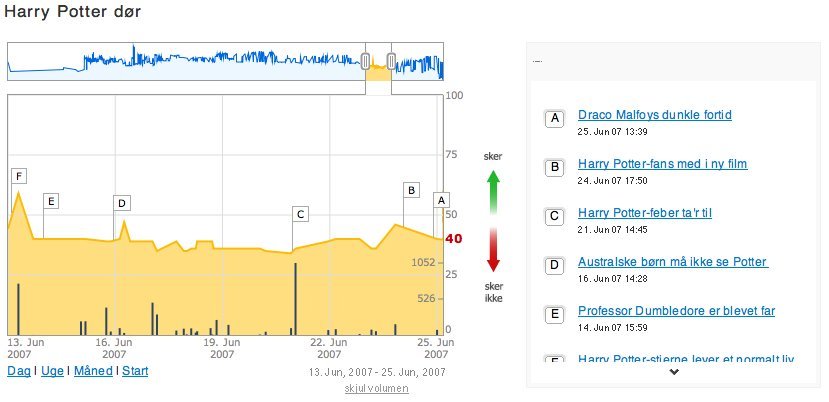This screenshot has width=829, height=402.
Task: Click chart marker F flag
Action: coord(18,176)
